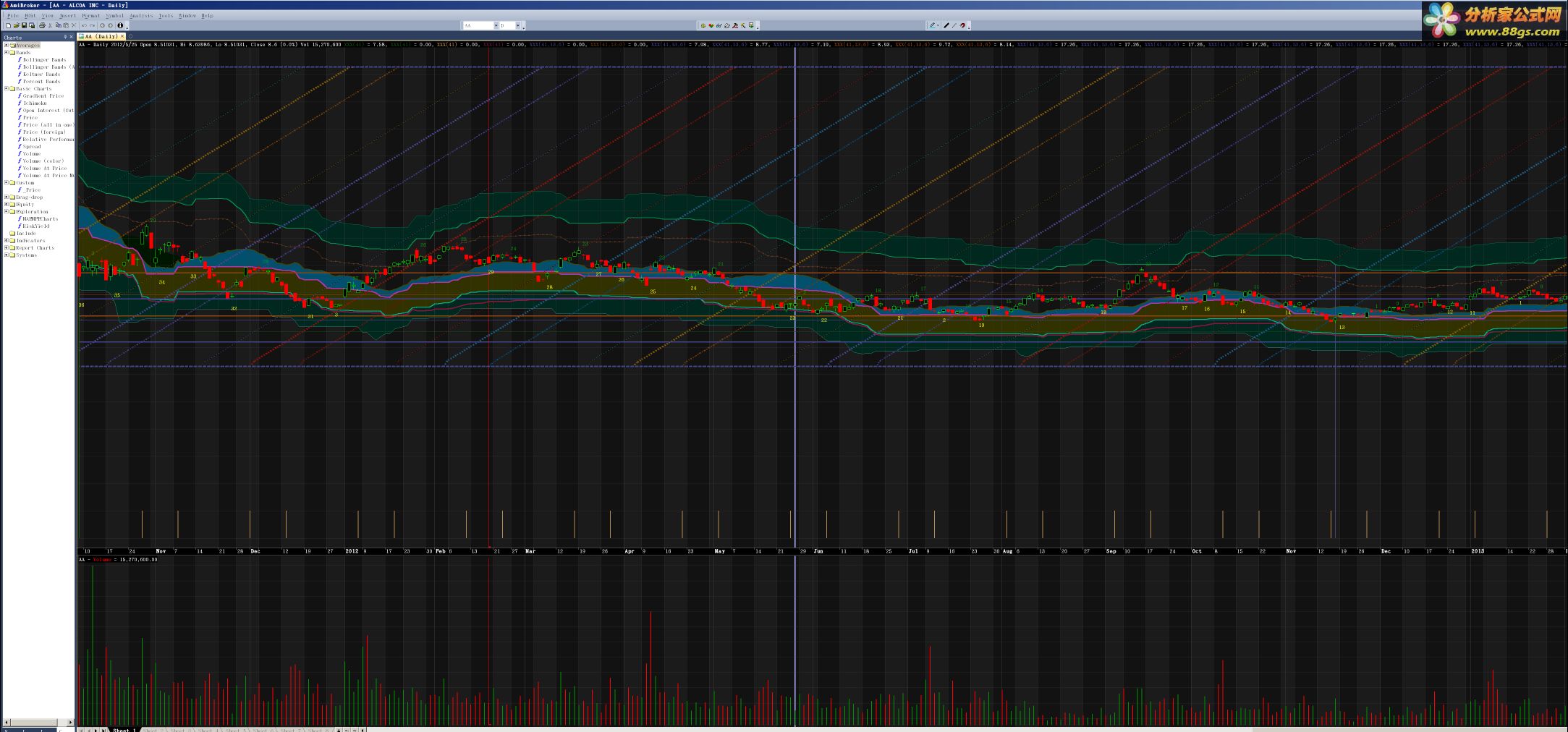Screen dimensions: 1568x732
Task: Click next sheet arrow beside Sheet 1
Action: click(x=96, y=730)
